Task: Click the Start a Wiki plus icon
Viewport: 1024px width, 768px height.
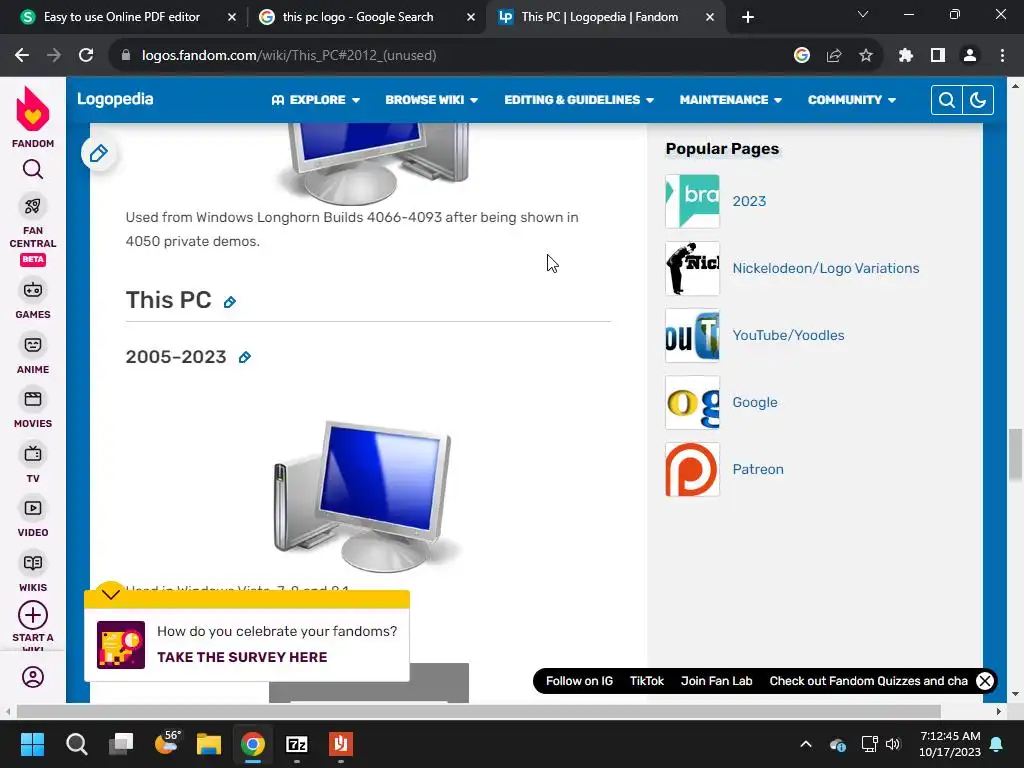Action: (33, 615)
